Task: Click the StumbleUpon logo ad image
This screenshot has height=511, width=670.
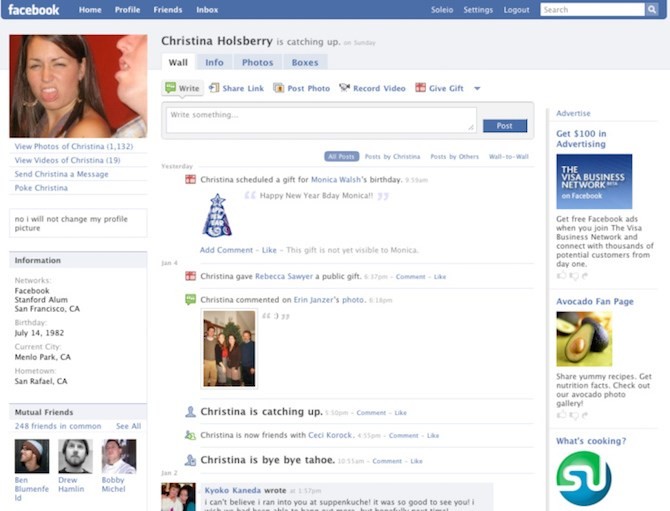Action: [584, 479]
